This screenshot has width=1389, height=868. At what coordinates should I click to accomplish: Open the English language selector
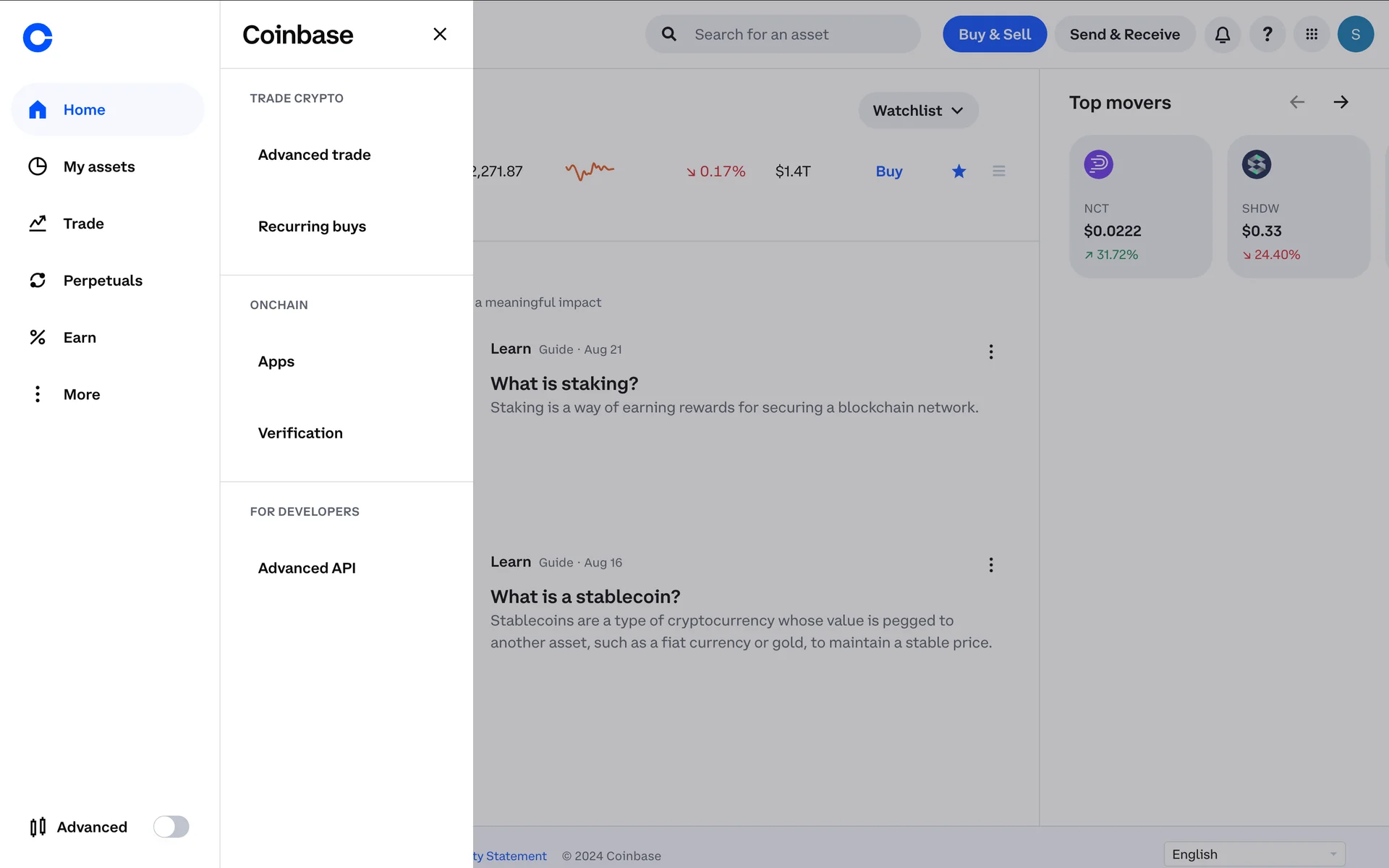point(1254,854)
